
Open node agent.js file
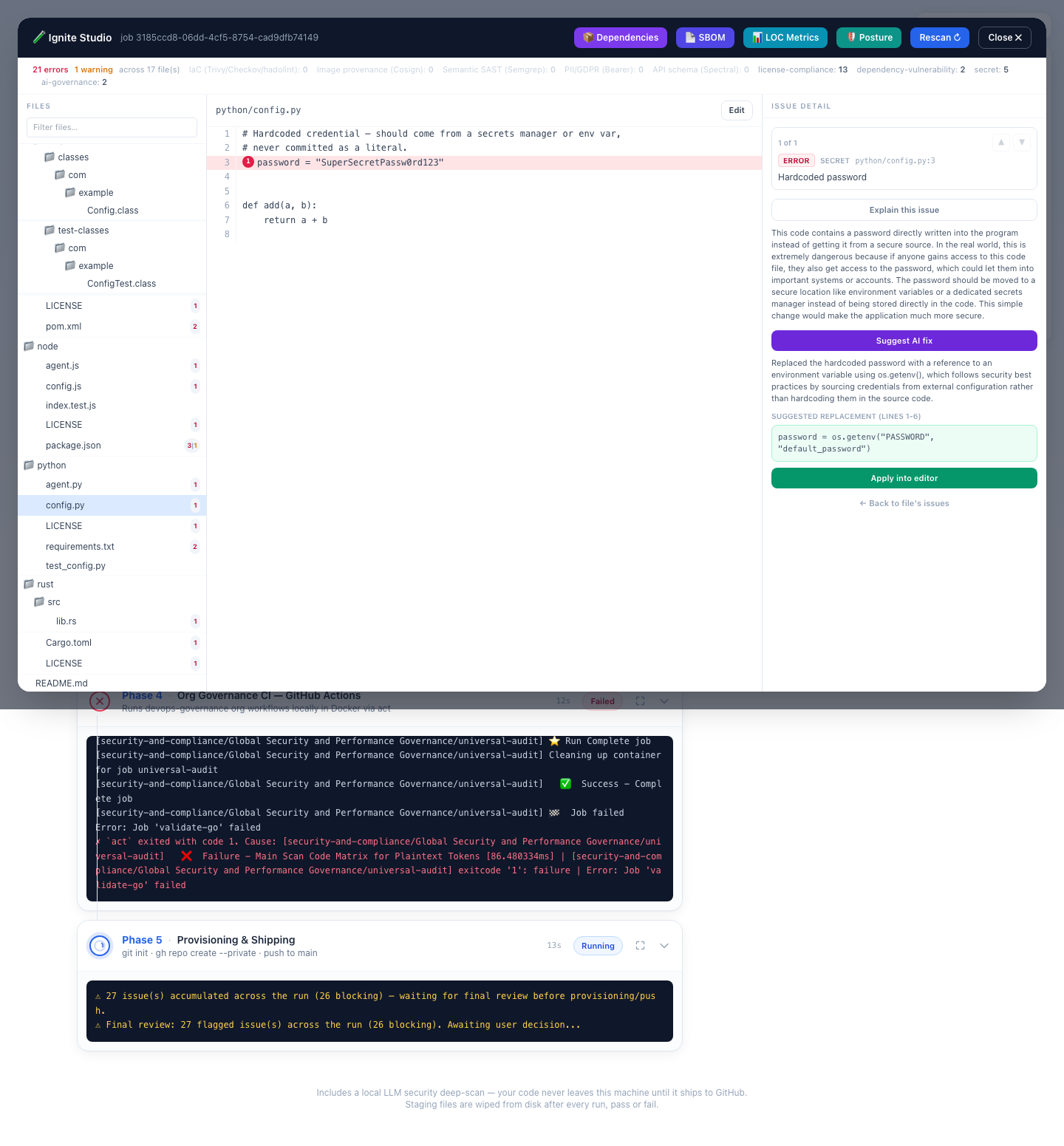112,366
